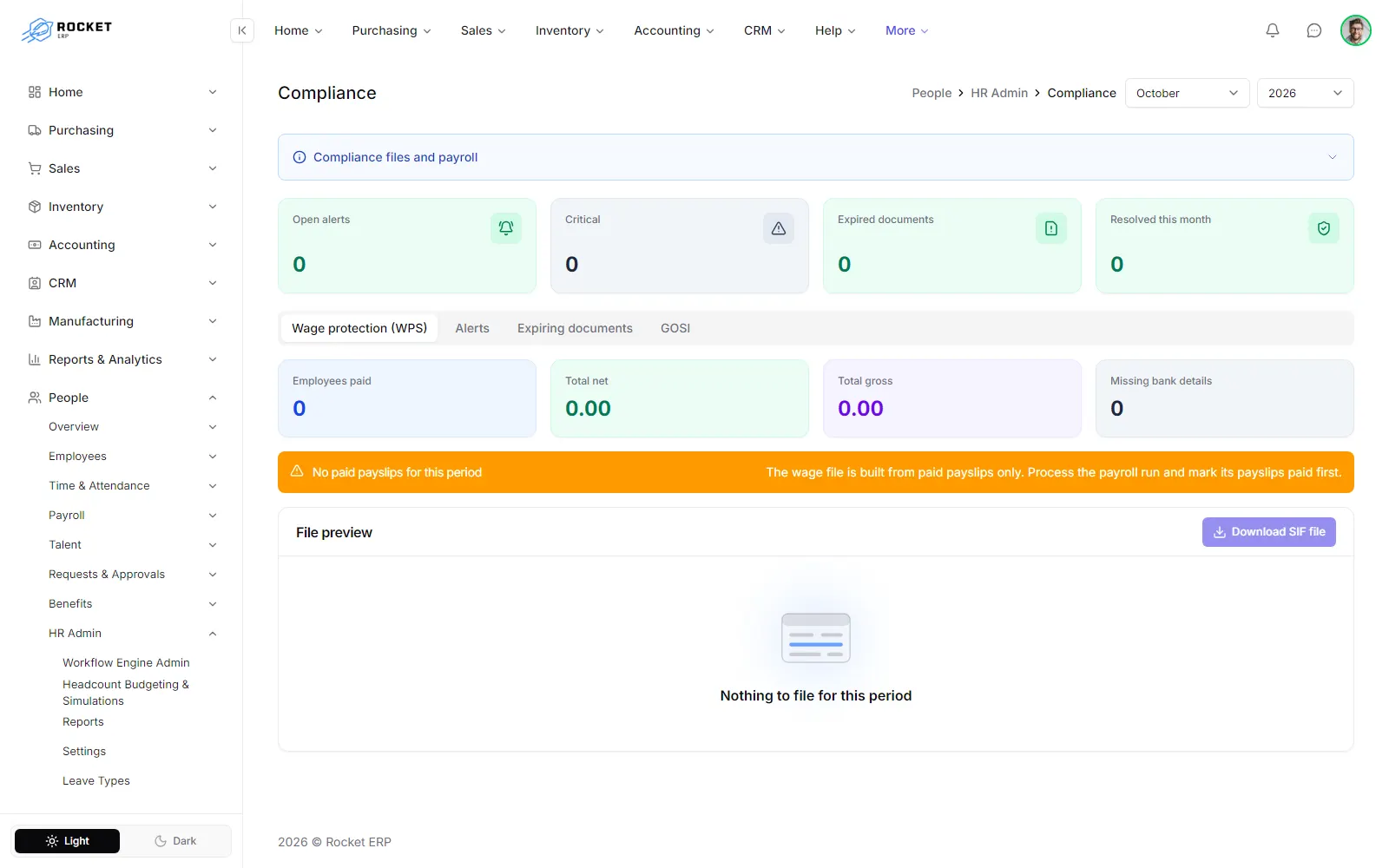The image size is (1389, 868).
Task: Open Leave Types in sidebar
Action: [x=96, y=781]
